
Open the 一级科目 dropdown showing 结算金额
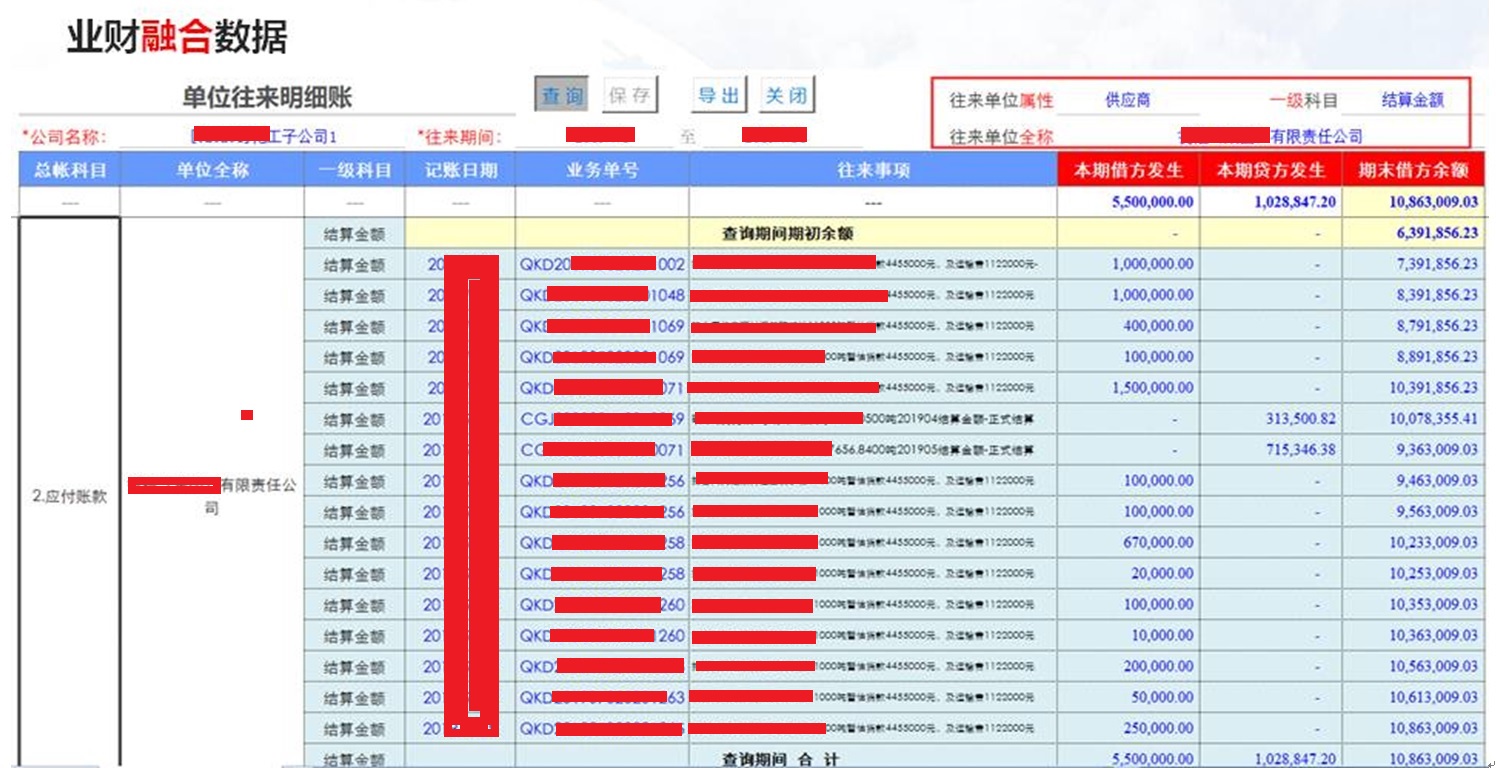click(1412, 100)
